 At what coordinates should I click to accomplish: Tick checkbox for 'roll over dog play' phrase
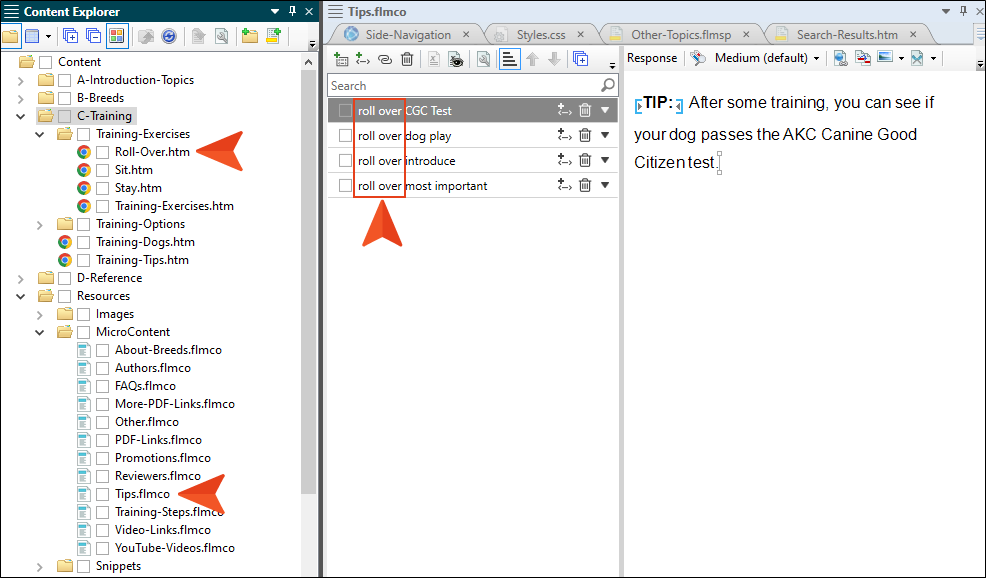tap(345, 135)
